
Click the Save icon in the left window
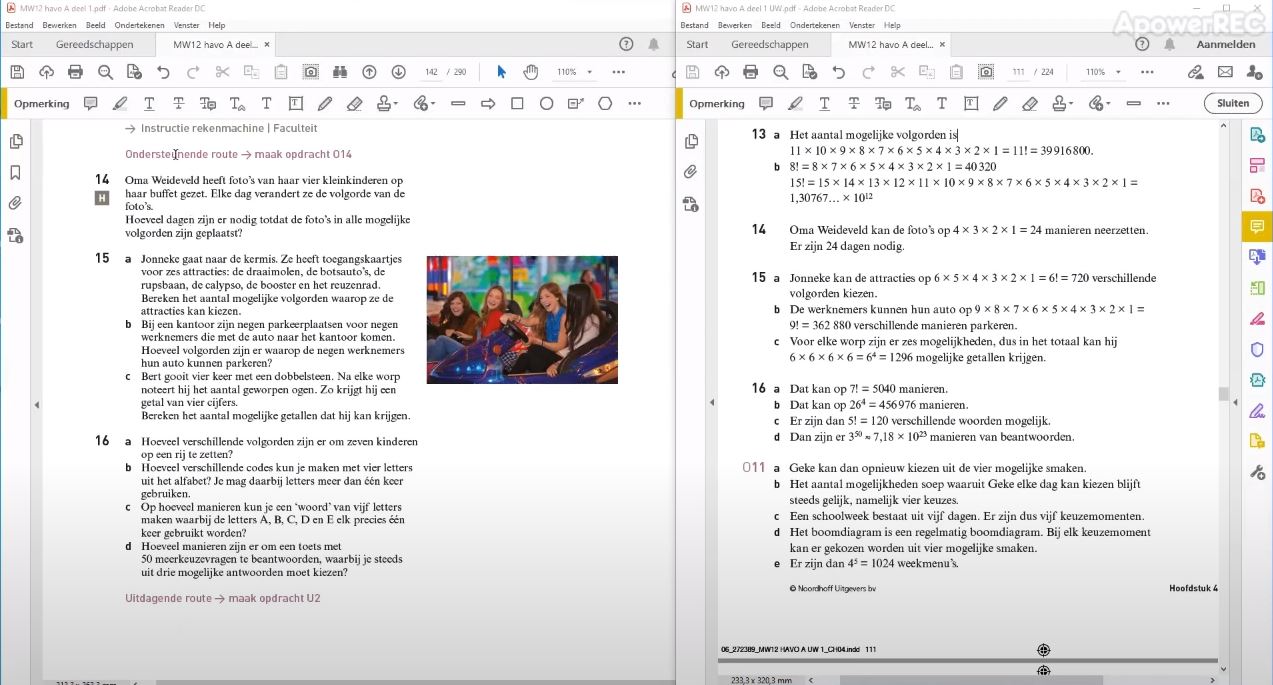[17, 72]
